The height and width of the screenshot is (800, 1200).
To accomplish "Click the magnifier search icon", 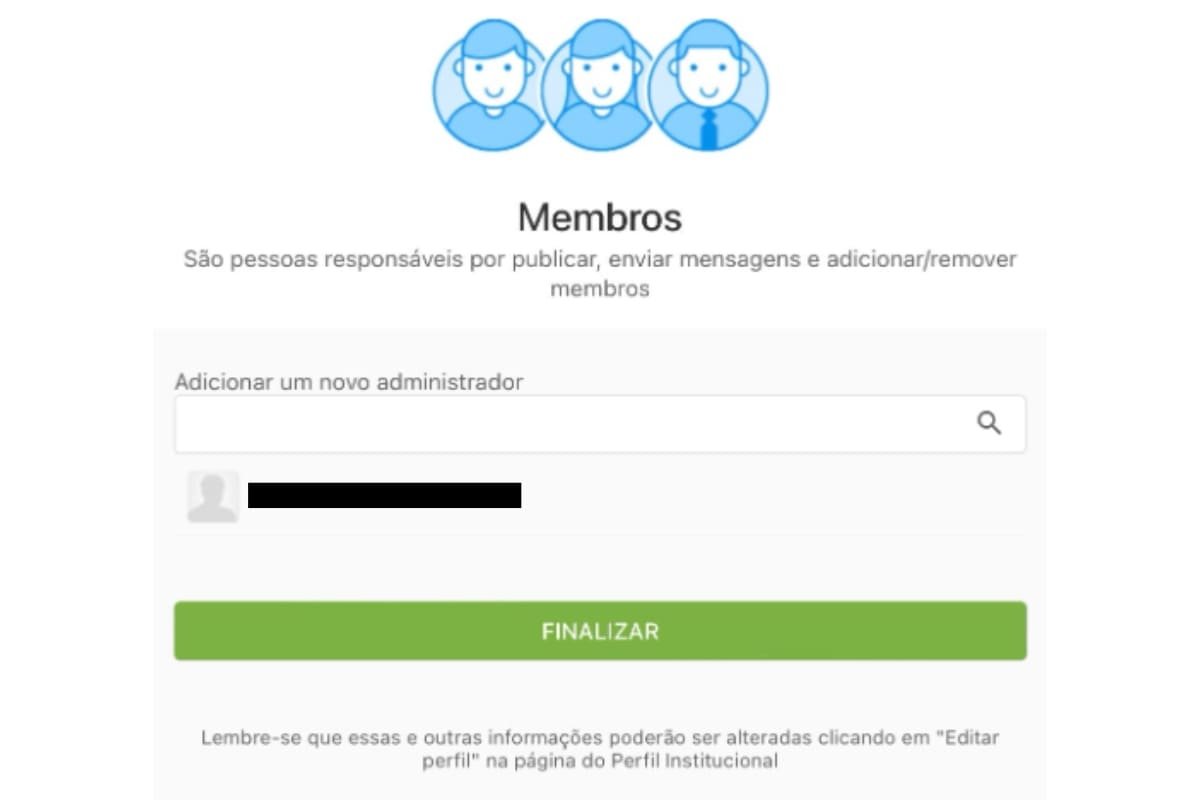I will 989,423.
